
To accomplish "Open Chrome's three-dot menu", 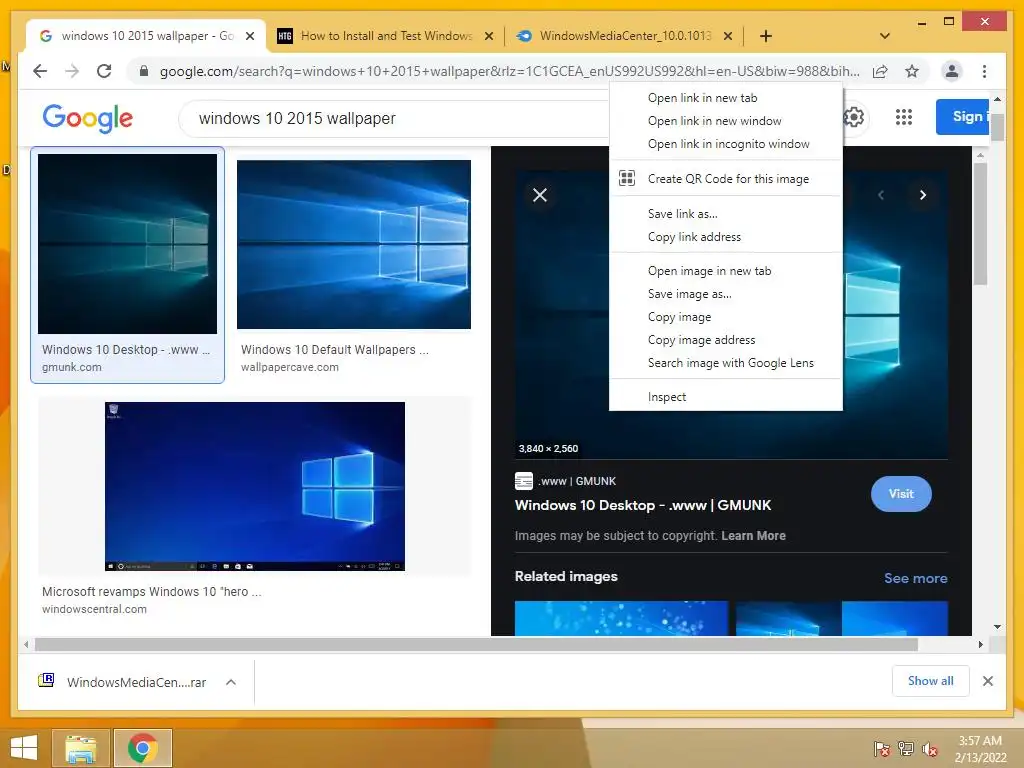I will (x=984, y=71).
